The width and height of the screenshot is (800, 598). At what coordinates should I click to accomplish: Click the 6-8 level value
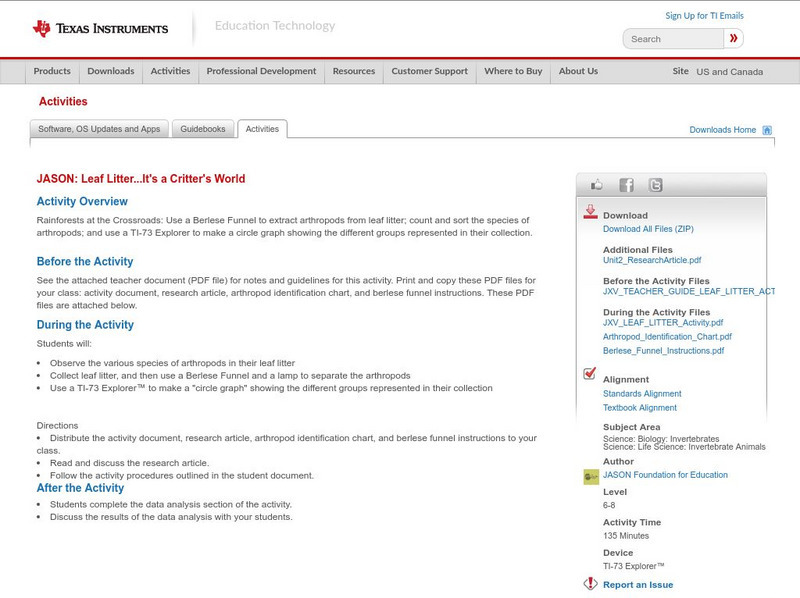(x=609, y=506)
